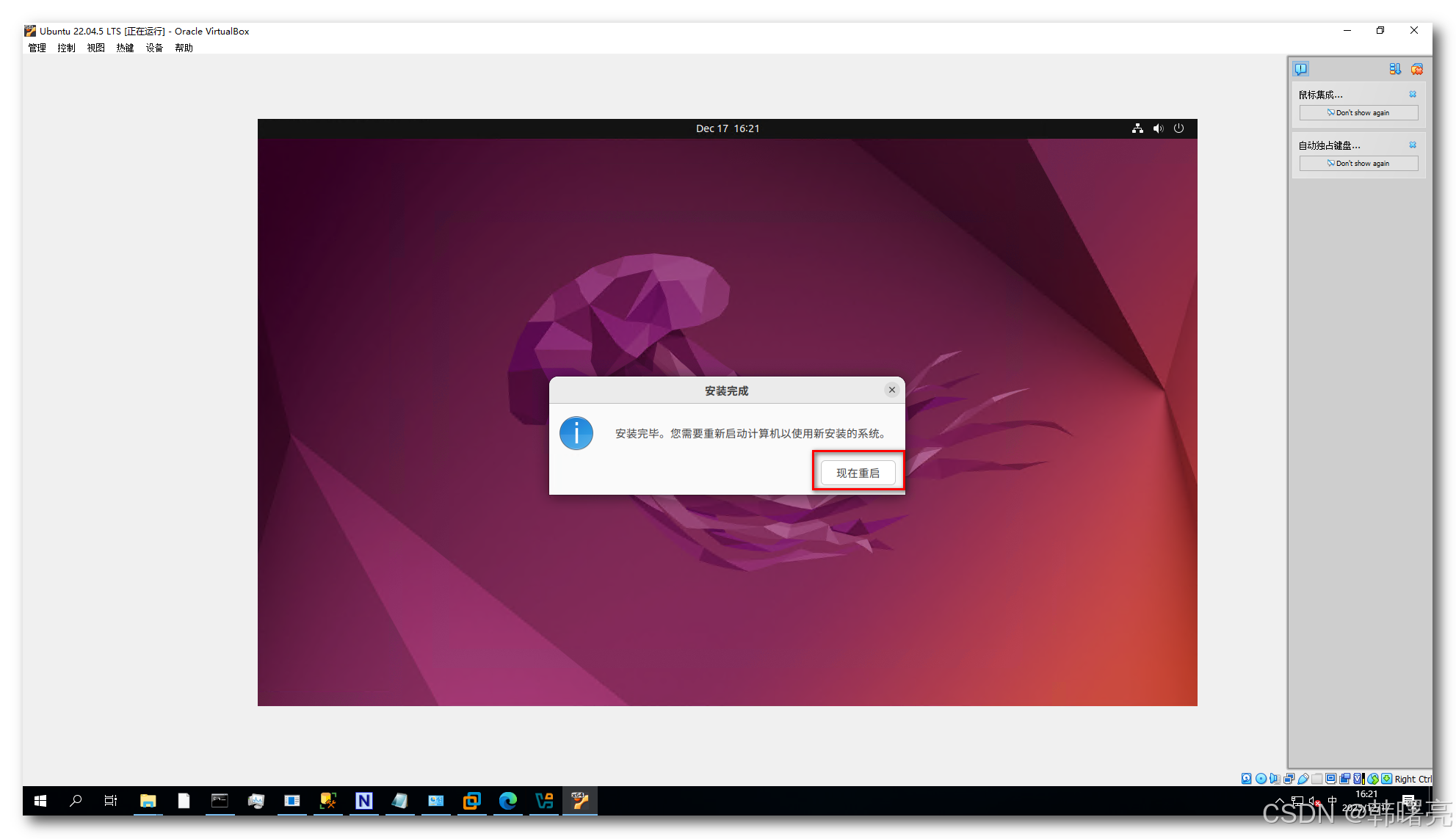Click the blank white document taskbar icon
The image size is (1456, 839).
pos(184,801)
